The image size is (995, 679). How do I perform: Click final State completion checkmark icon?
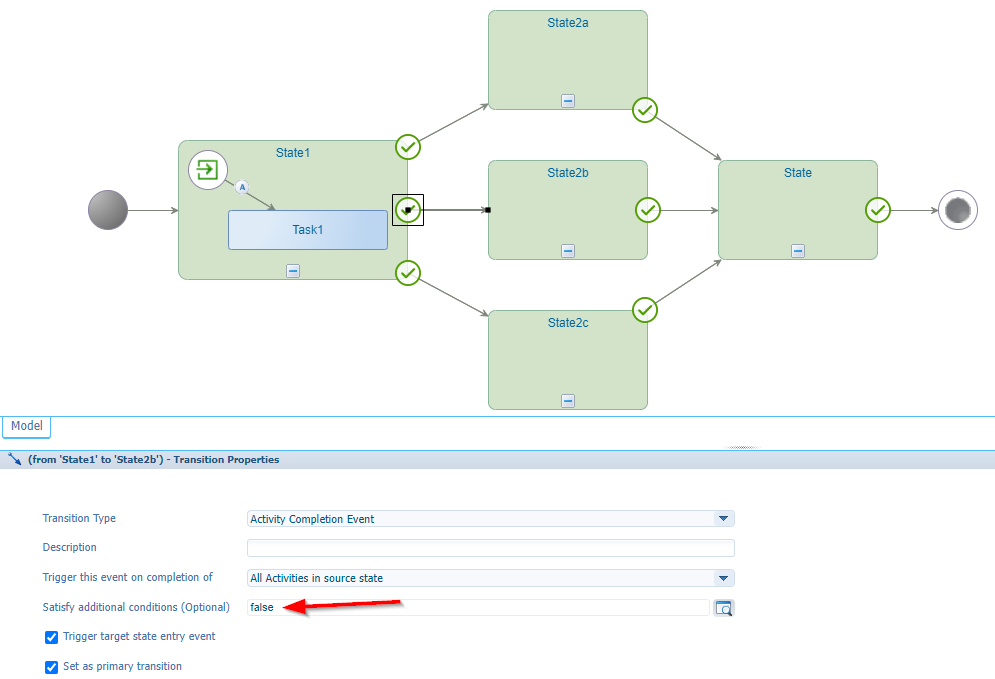click(x=877, y=210)
